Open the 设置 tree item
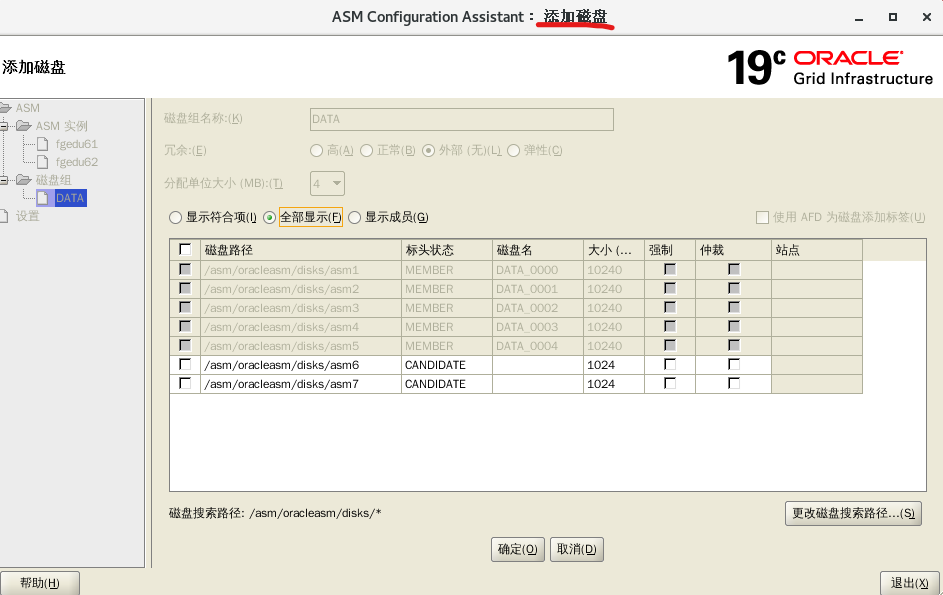The height and width of the screenshot is (595, 943). point(28,216)
